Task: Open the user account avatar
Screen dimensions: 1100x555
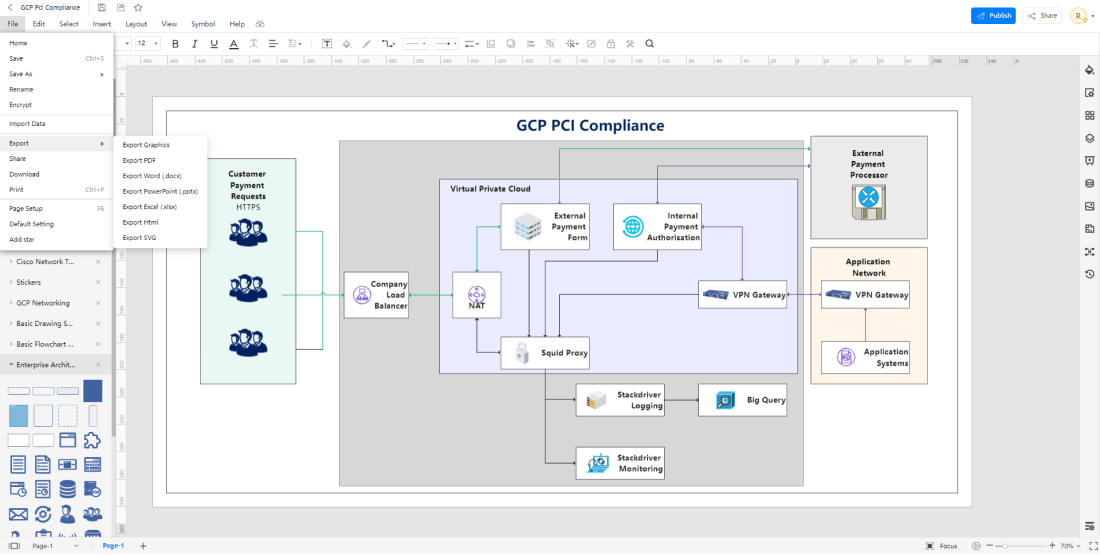Action: pyautogui.click(x=1078, y=15)
